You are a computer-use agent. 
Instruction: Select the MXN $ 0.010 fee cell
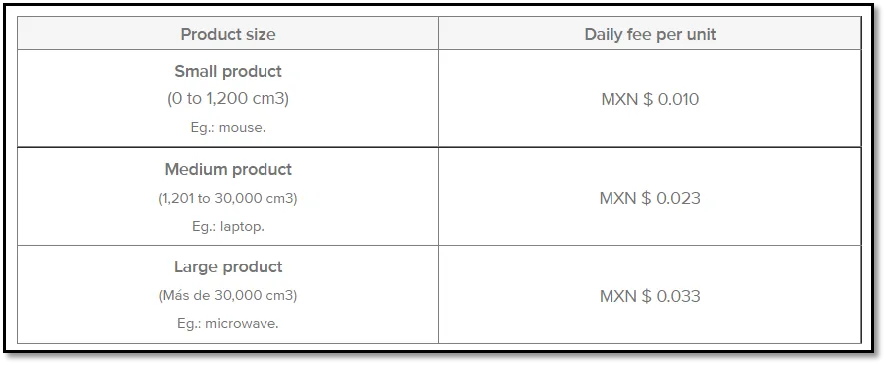coord(650,99)
